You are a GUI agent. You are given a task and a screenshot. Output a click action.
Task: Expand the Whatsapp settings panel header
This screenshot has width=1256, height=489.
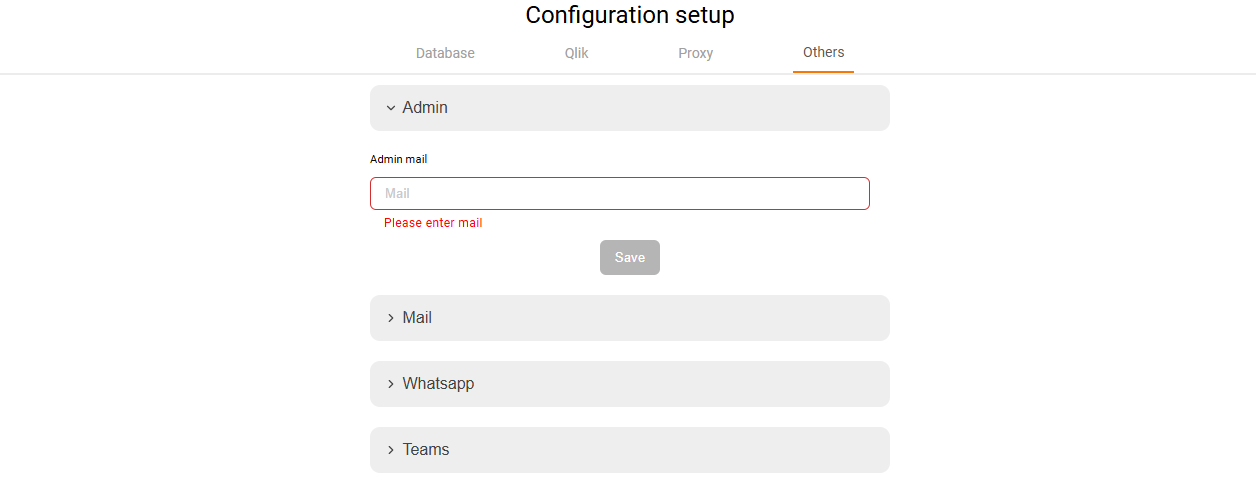point(438,384)
